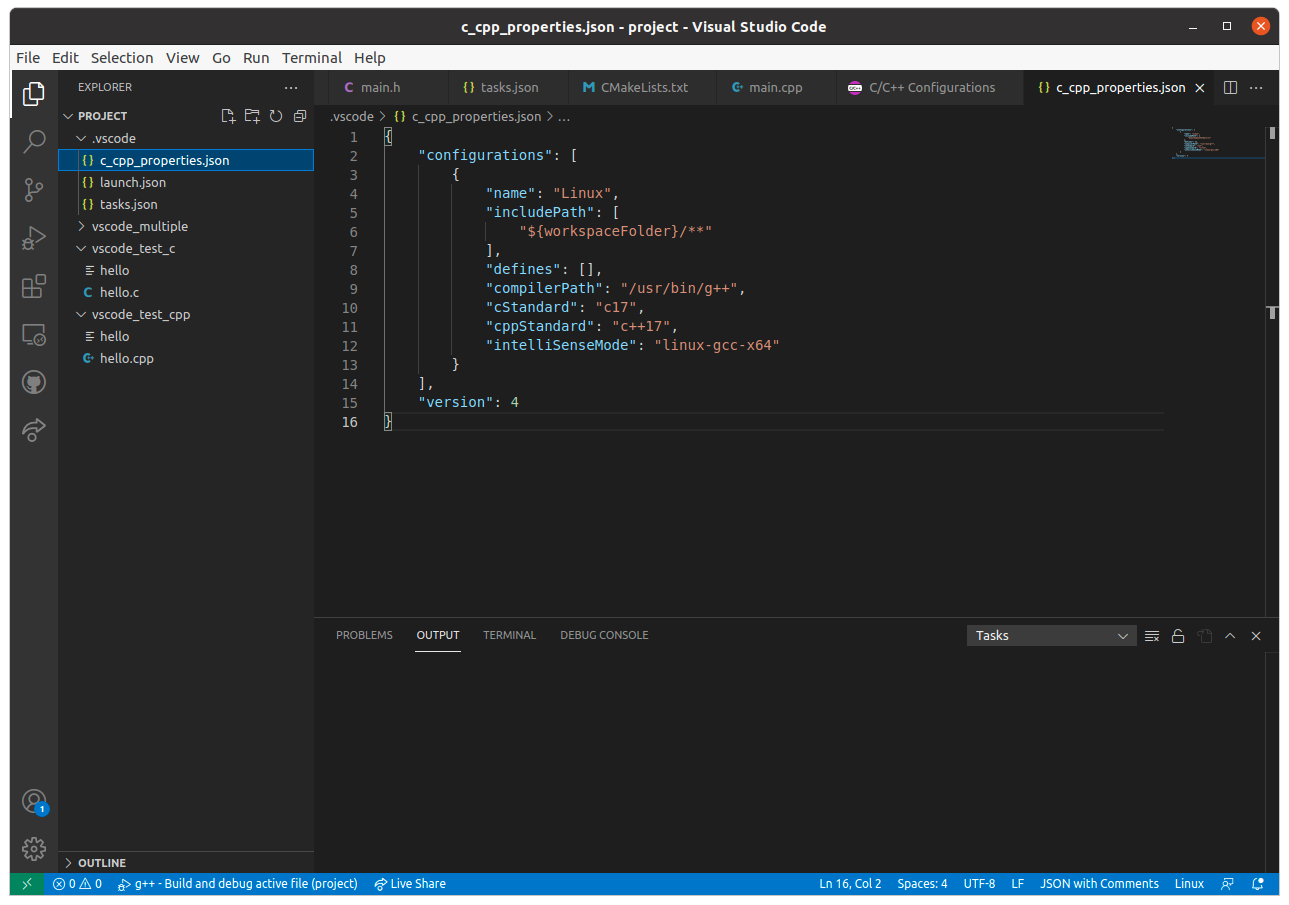Screen dimensions: 1289x905
Task: Open the File menu
Action: pos(28,58)
